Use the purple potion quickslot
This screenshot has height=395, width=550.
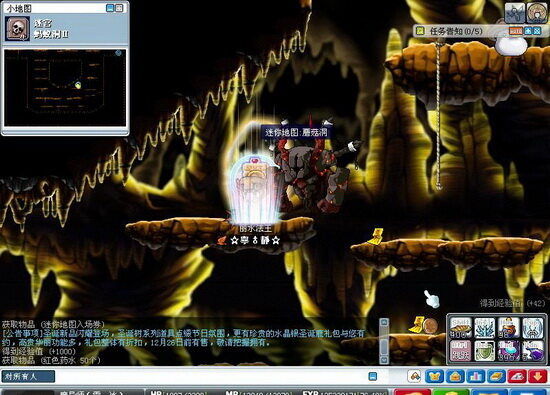point(509,350)
